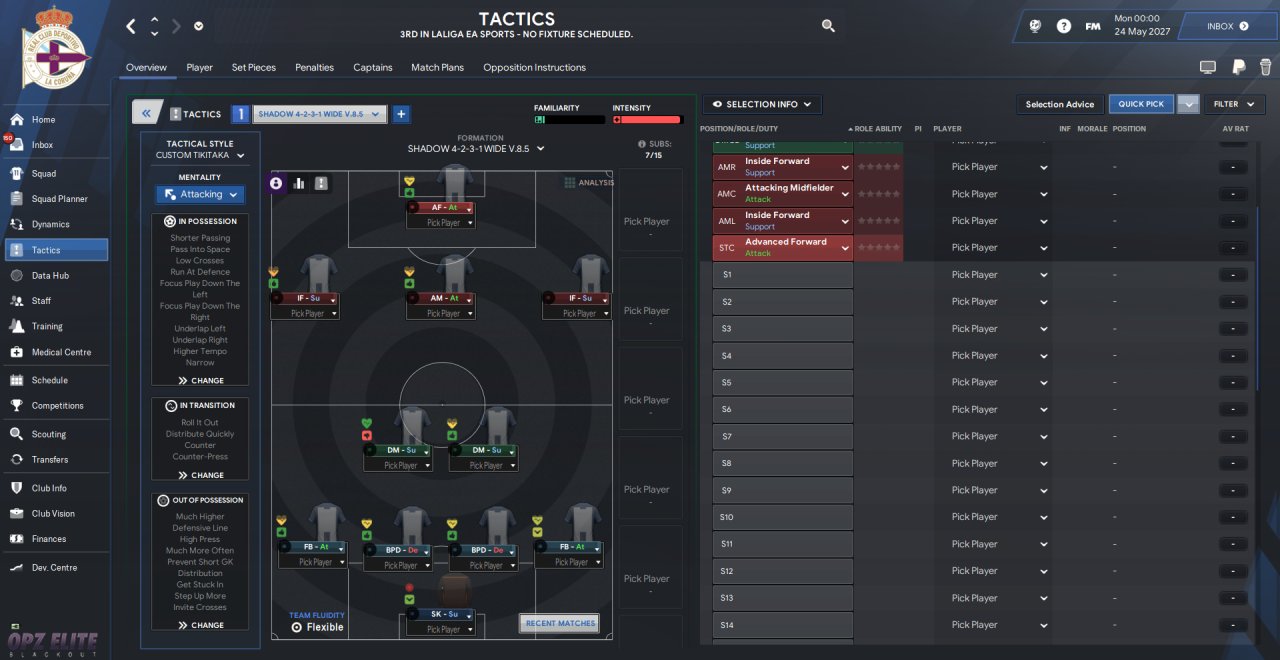The width and height of the screenshot is (1280, 660).
Task: Open the tactic name dropdown beside slot 1
Action: (319, 114)
